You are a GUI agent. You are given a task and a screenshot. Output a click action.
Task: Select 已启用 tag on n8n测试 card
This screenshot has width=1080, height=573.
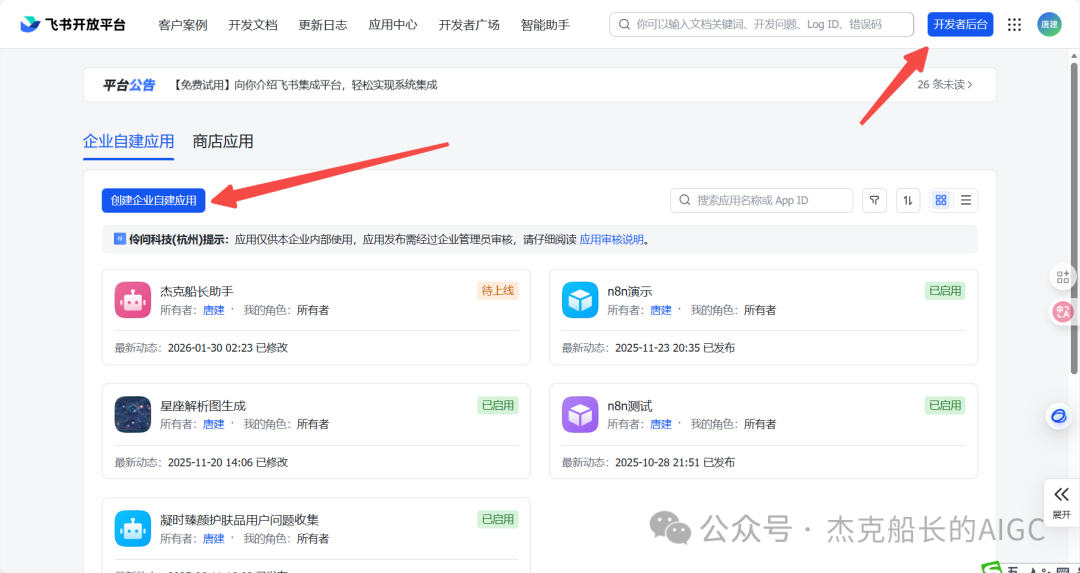pos(944,405)
